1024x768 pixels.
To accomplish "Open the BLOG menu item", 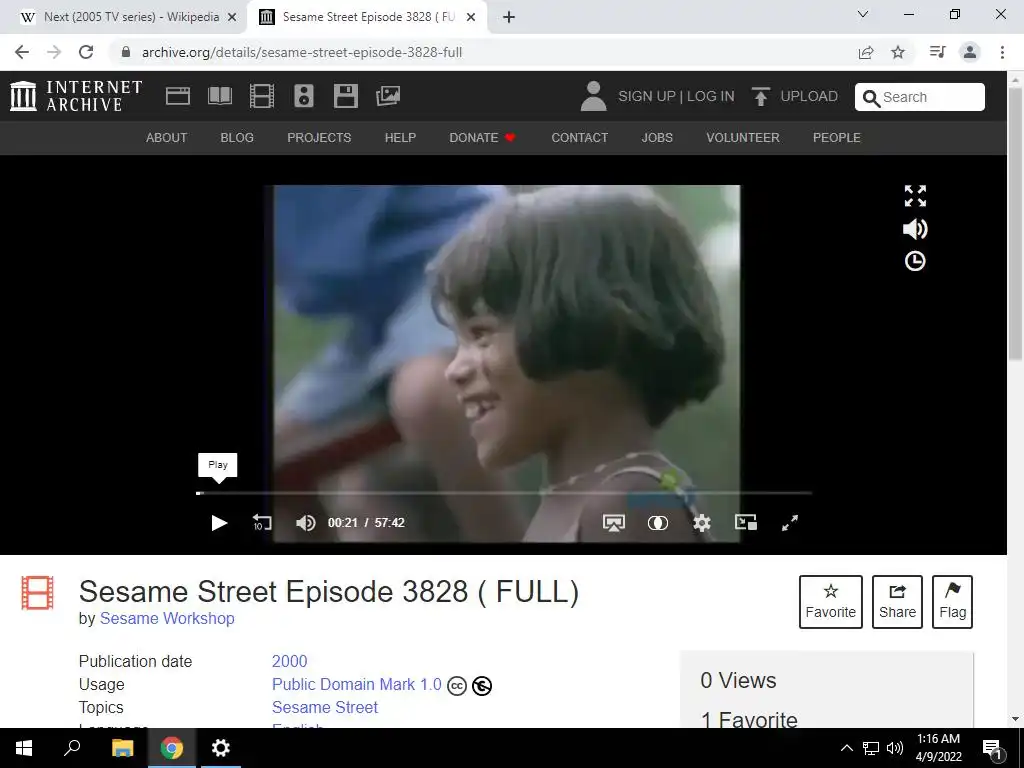I will pos(237,138).
